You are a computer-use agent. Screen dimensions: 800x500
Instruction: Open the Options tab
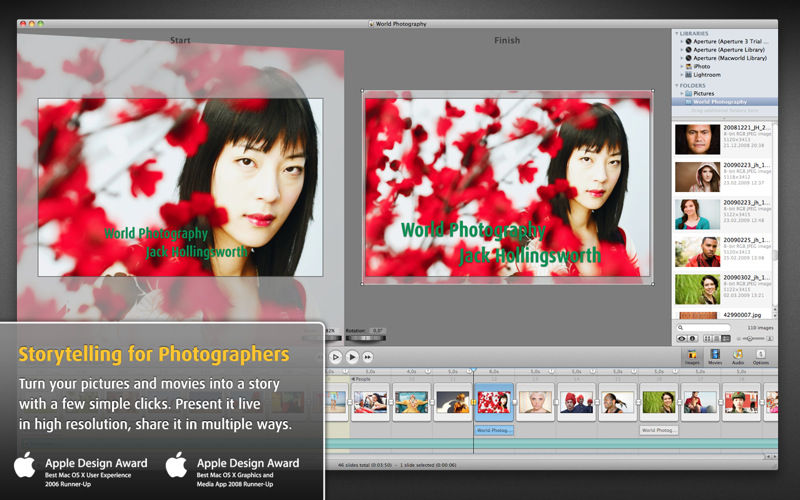point(761,357)
